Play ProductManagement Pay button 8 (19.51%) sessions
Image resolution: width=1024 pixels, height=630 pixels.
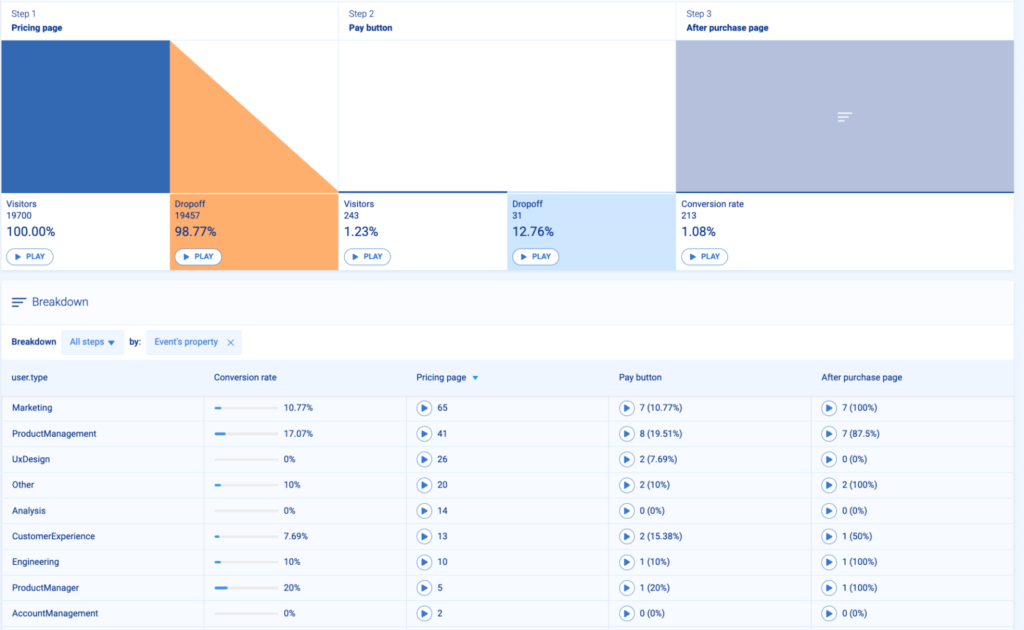pos(626,434)
